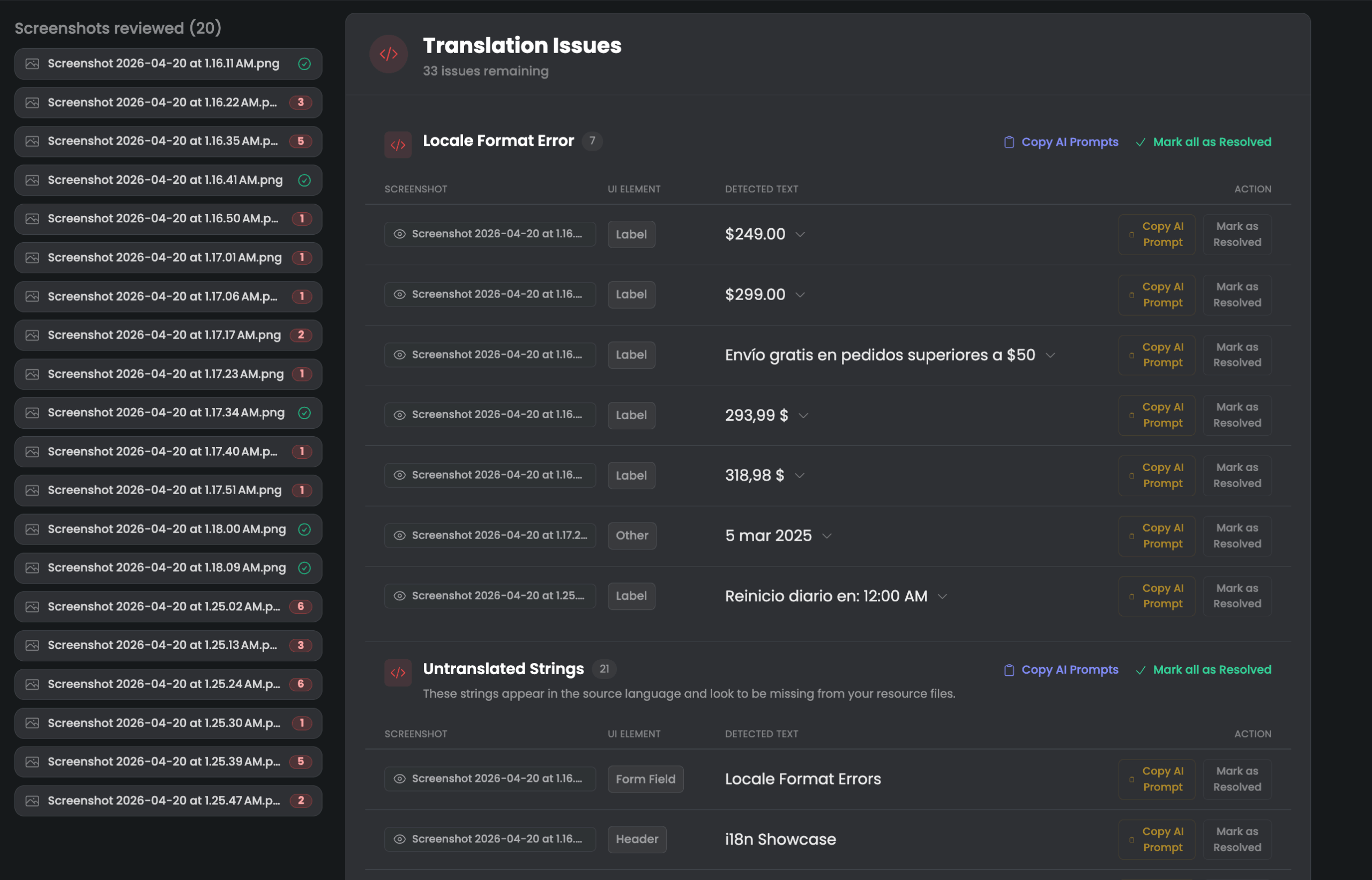The height and width of the screenshot is (880, 1372).
Task: Mark the $299.00 issue as resolved
Action: 1237,295
